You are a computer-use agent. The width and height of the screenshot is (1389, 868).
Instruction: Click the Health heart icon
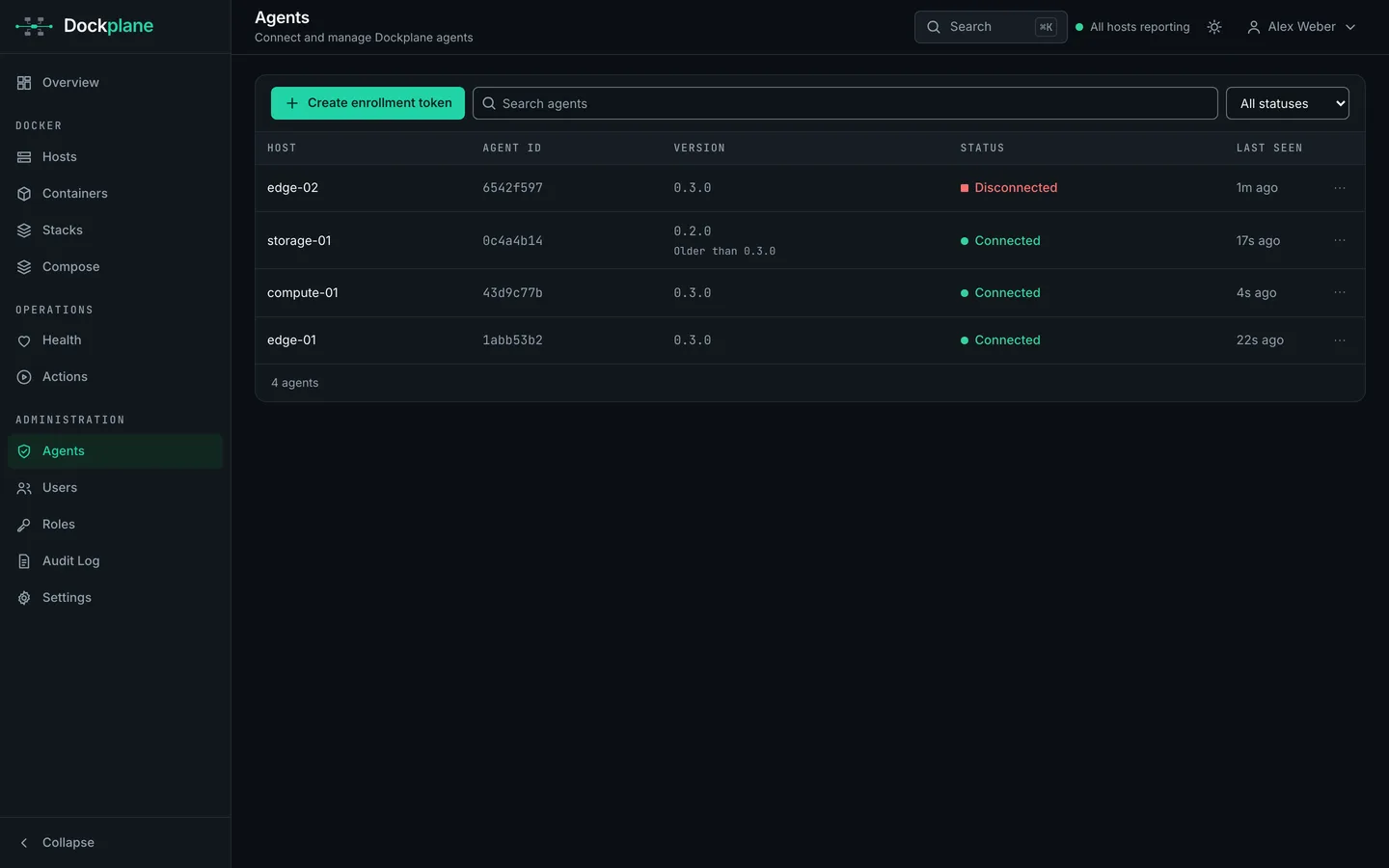pyautogui.click(x=24, y=340)
